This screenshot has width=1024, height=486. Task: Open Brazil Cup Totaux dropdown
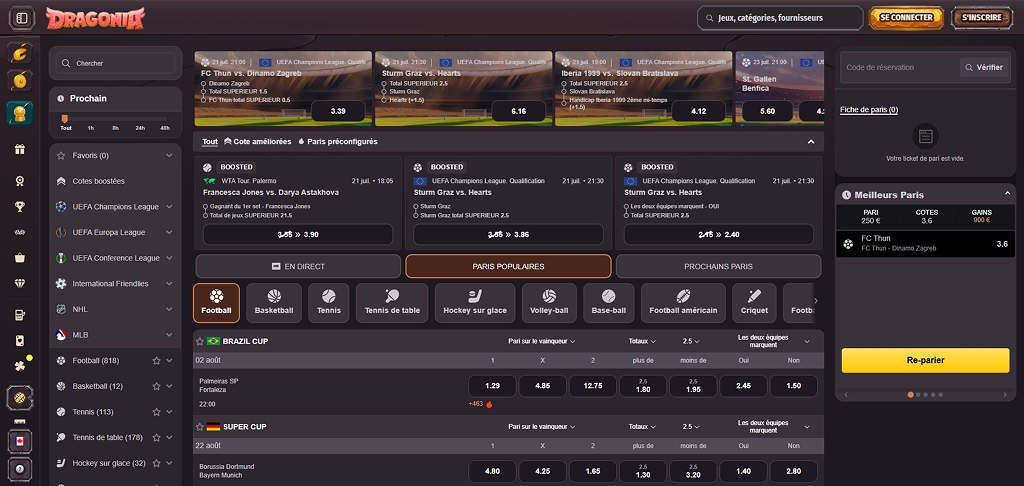click(x=643, y=341)
